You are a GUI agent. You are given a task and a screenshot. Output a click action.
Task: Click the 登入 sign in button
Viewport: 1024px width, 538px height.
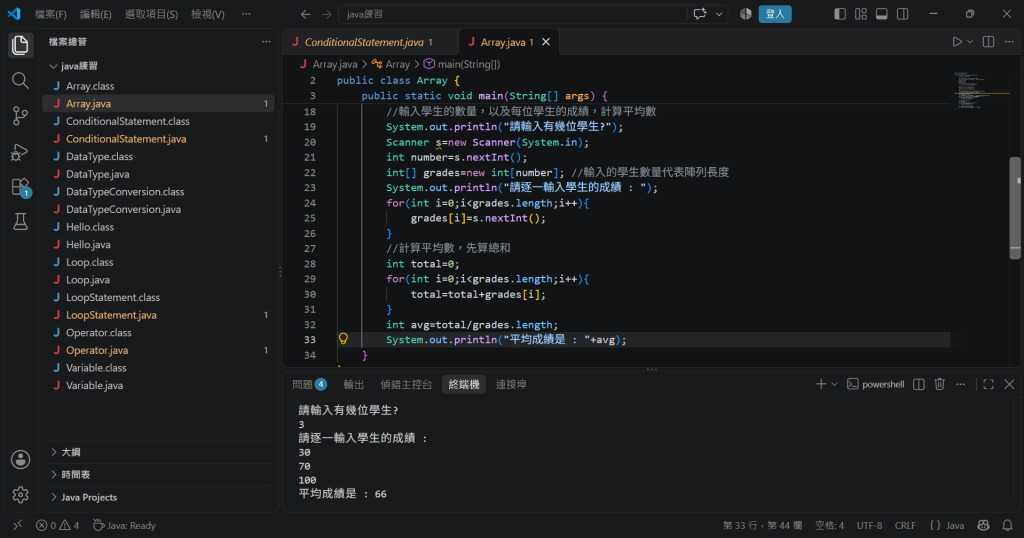click(775, 14)
